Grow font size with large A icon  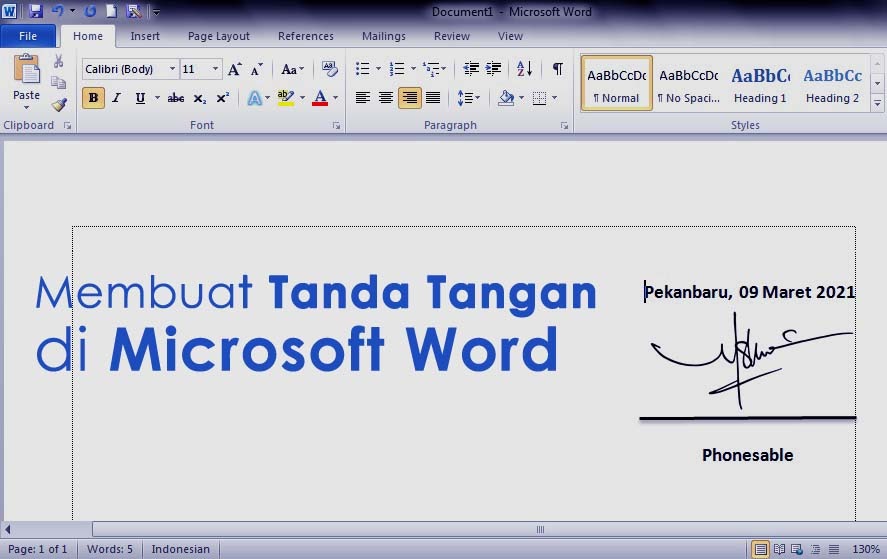[x=234, y=69]
